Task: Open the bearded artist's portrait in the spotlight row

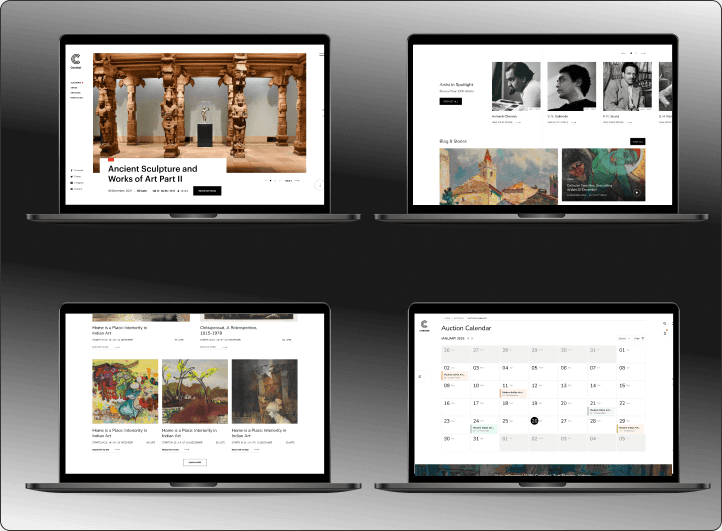Action: pyautogui.click(x=516, y=87)
